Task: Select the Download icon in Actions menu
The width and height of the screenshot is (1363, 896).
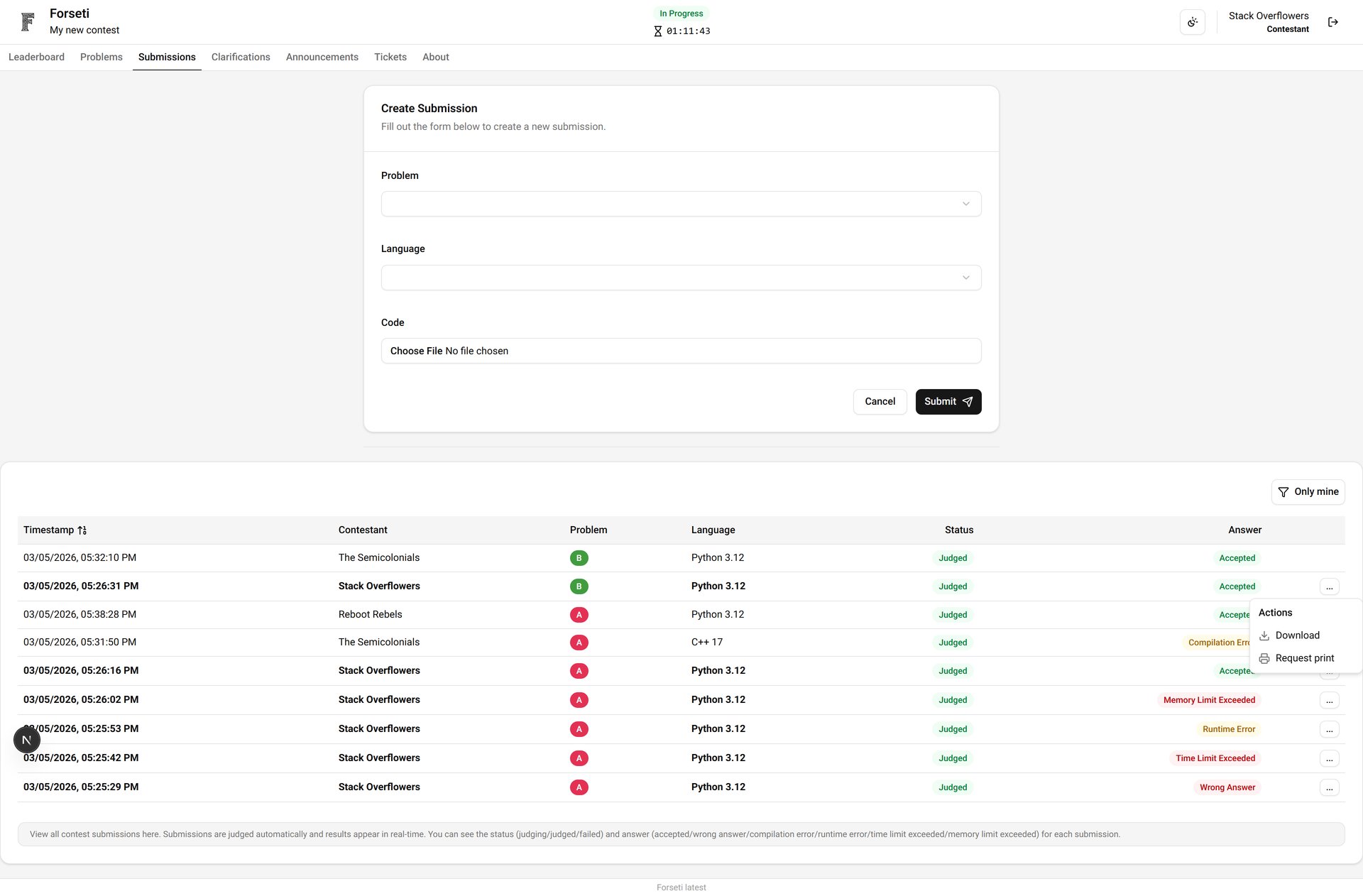Action: [1264, 635]
